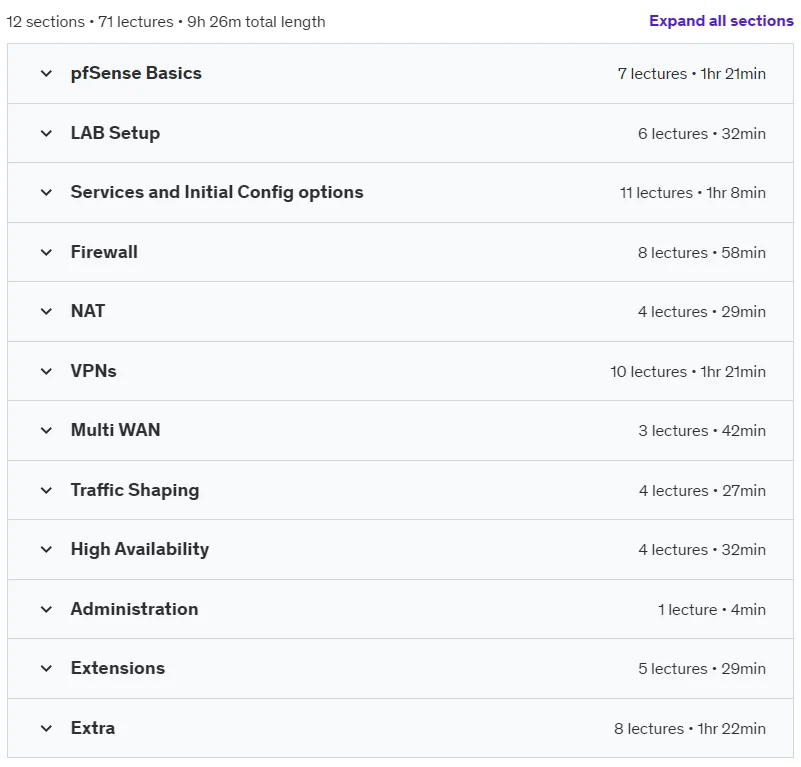The image size is (801, 767).
Task: Open the High Availability section title
Action: click(x=140, y=549)
